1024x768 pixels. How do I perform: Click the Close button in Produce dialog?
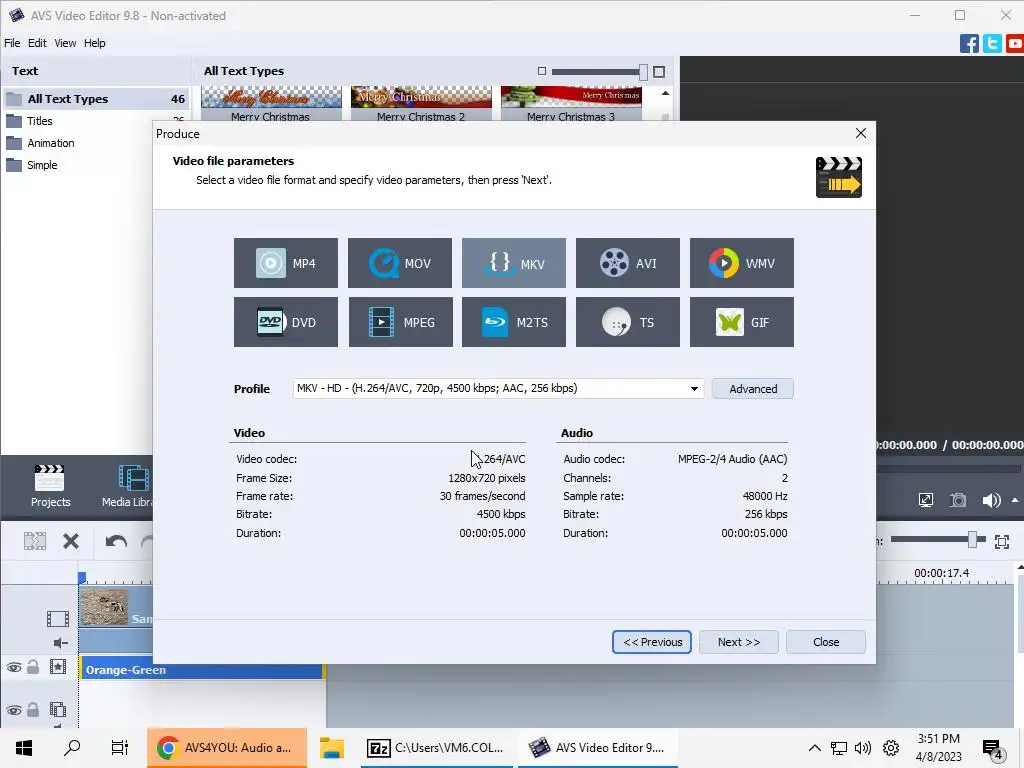pos(826,642)
